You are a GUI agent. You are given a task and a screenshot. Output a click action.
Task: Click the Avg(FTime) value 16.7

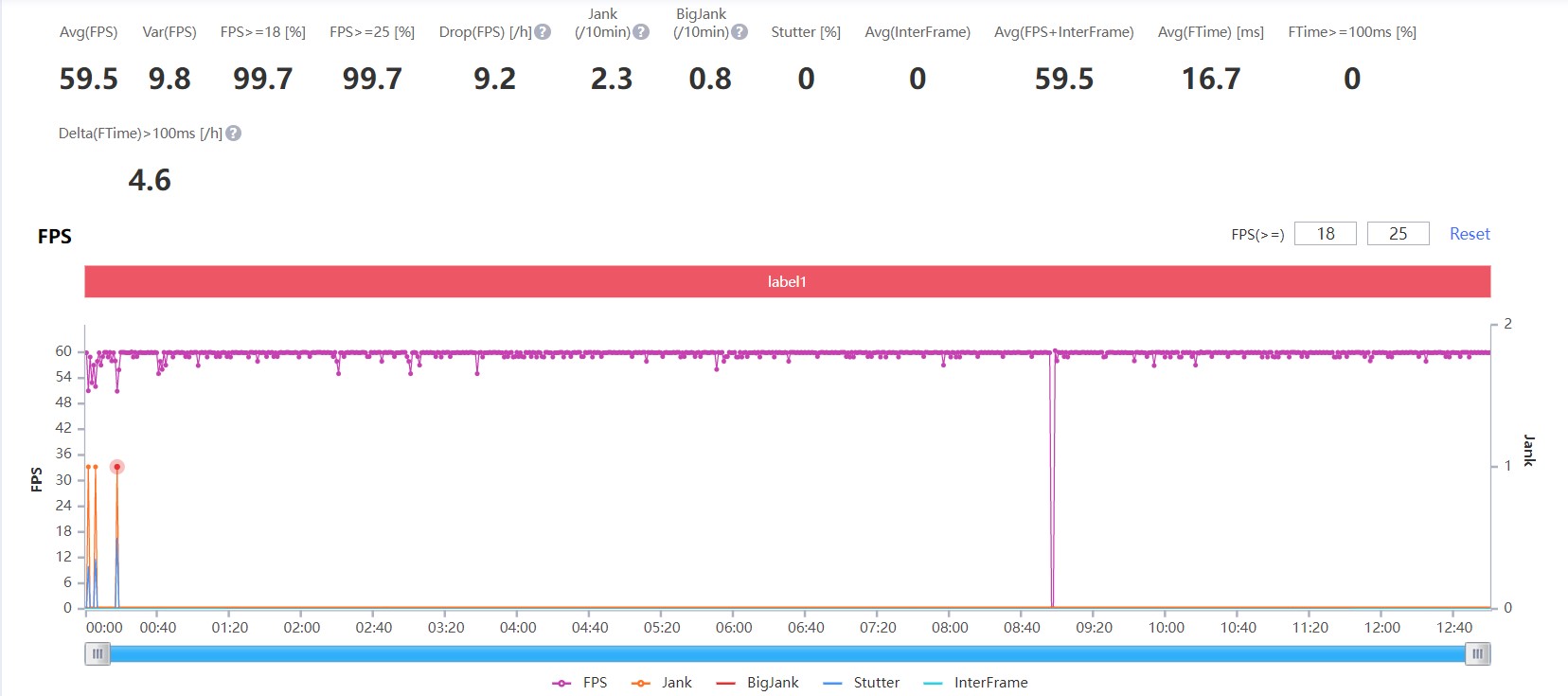[x=1211, y=79]
